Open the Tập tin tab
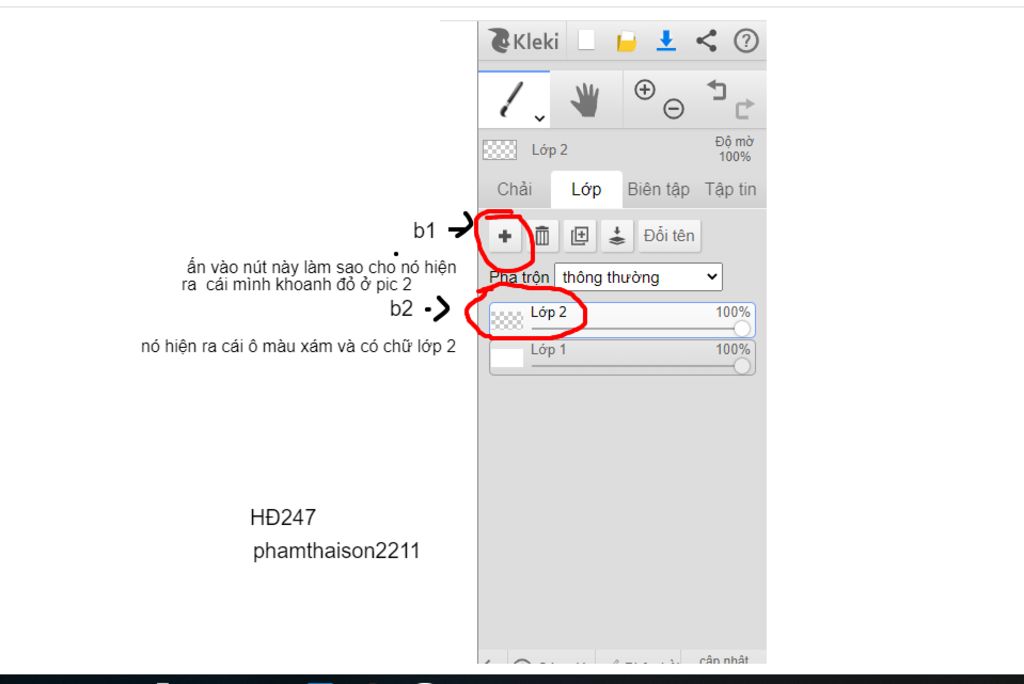This screenshot has height=684, width=1024. (x=730, y=189)
